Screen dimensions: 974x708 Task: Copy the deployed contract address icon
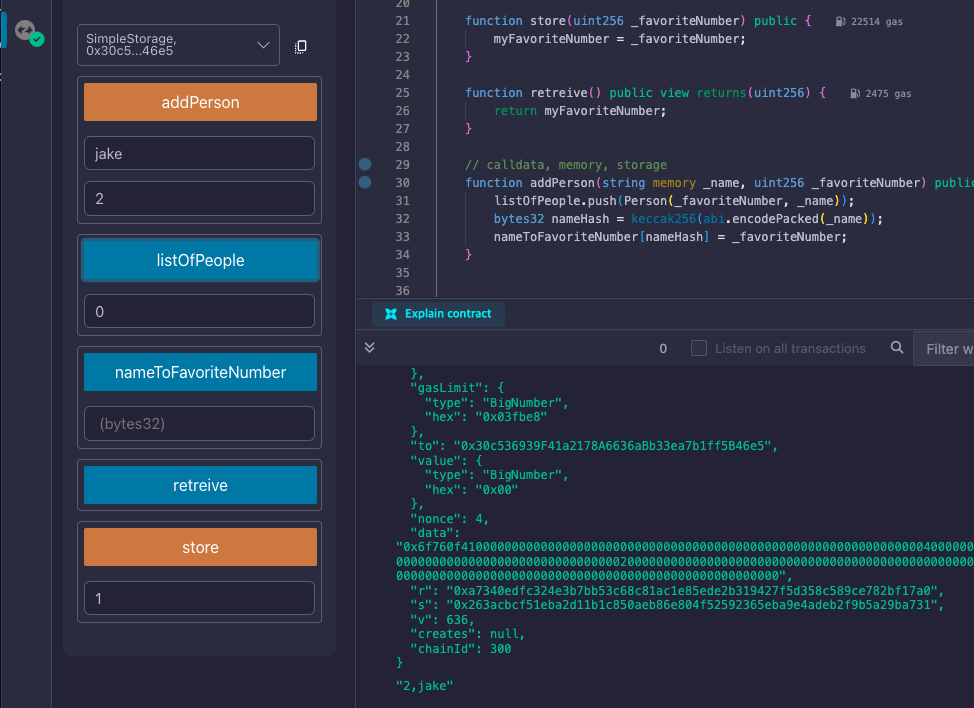click(x=301, y=47)
